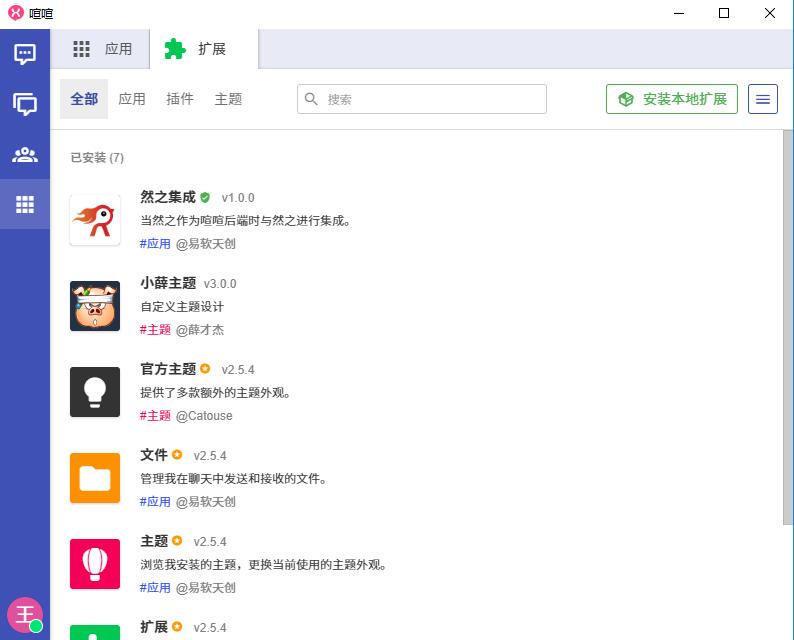The image size is (794, 640).
Task: Click the 安装本地扩展 button
Action: 672,99
